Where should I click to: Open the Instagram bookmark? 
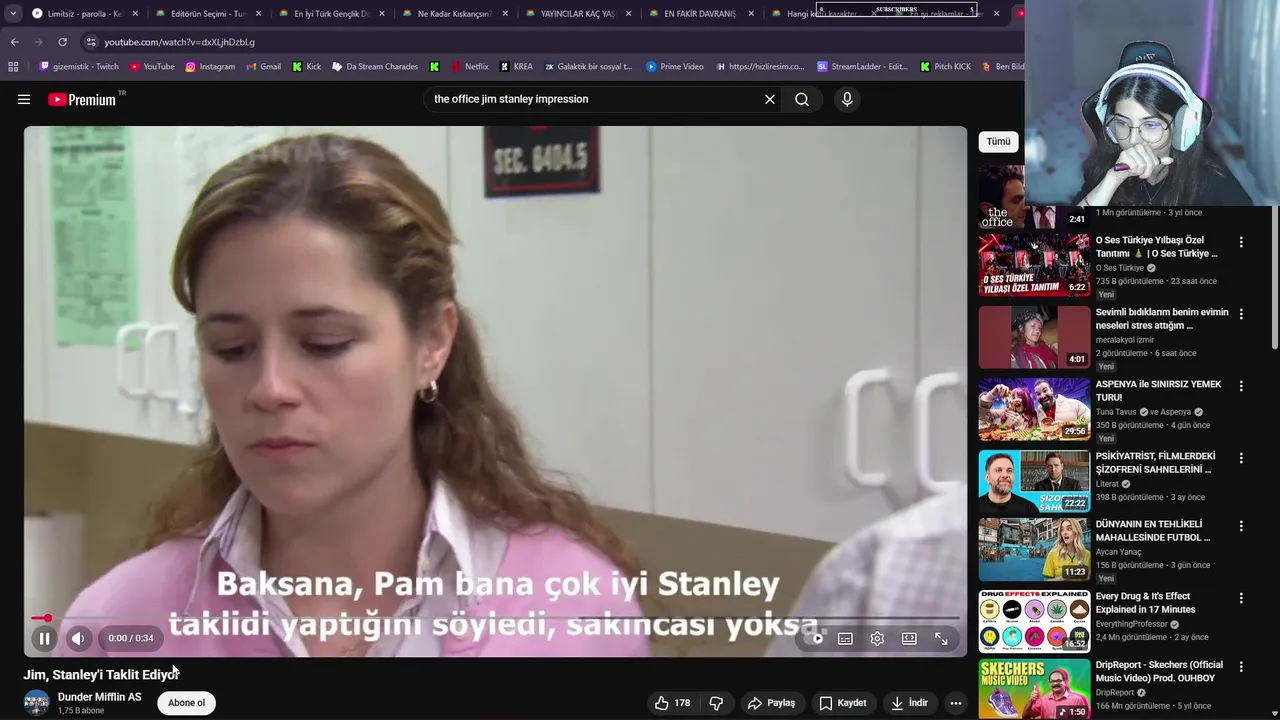(210, 67)
